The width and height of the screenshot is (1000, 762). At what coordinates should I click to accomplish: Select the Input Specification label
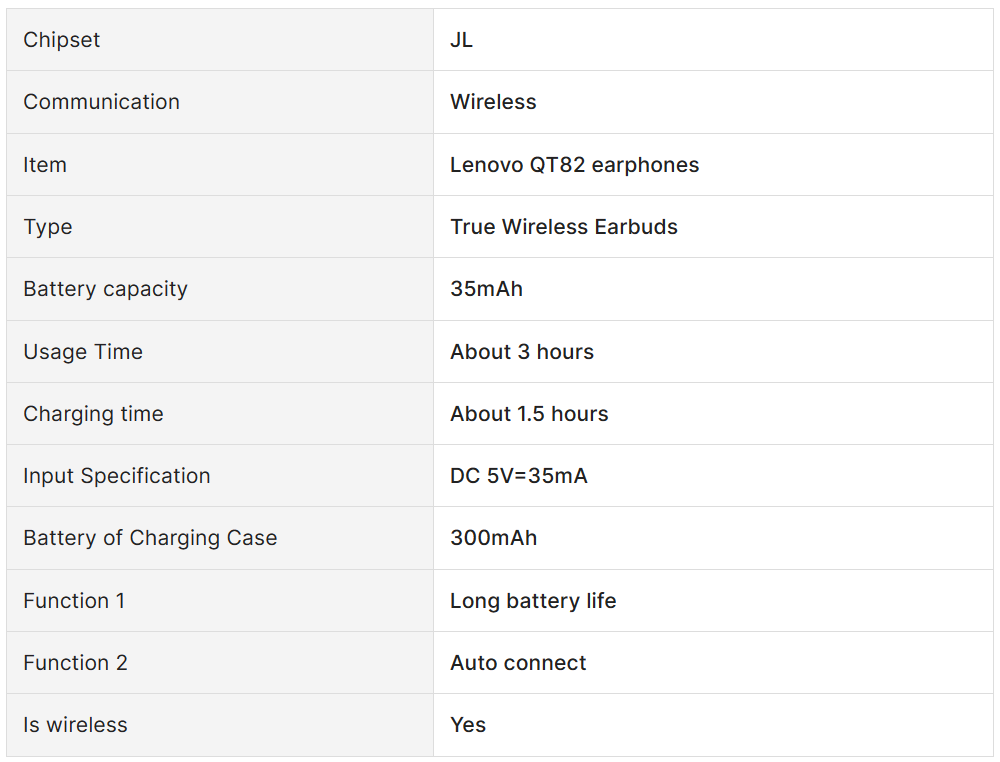pos(117,476)
